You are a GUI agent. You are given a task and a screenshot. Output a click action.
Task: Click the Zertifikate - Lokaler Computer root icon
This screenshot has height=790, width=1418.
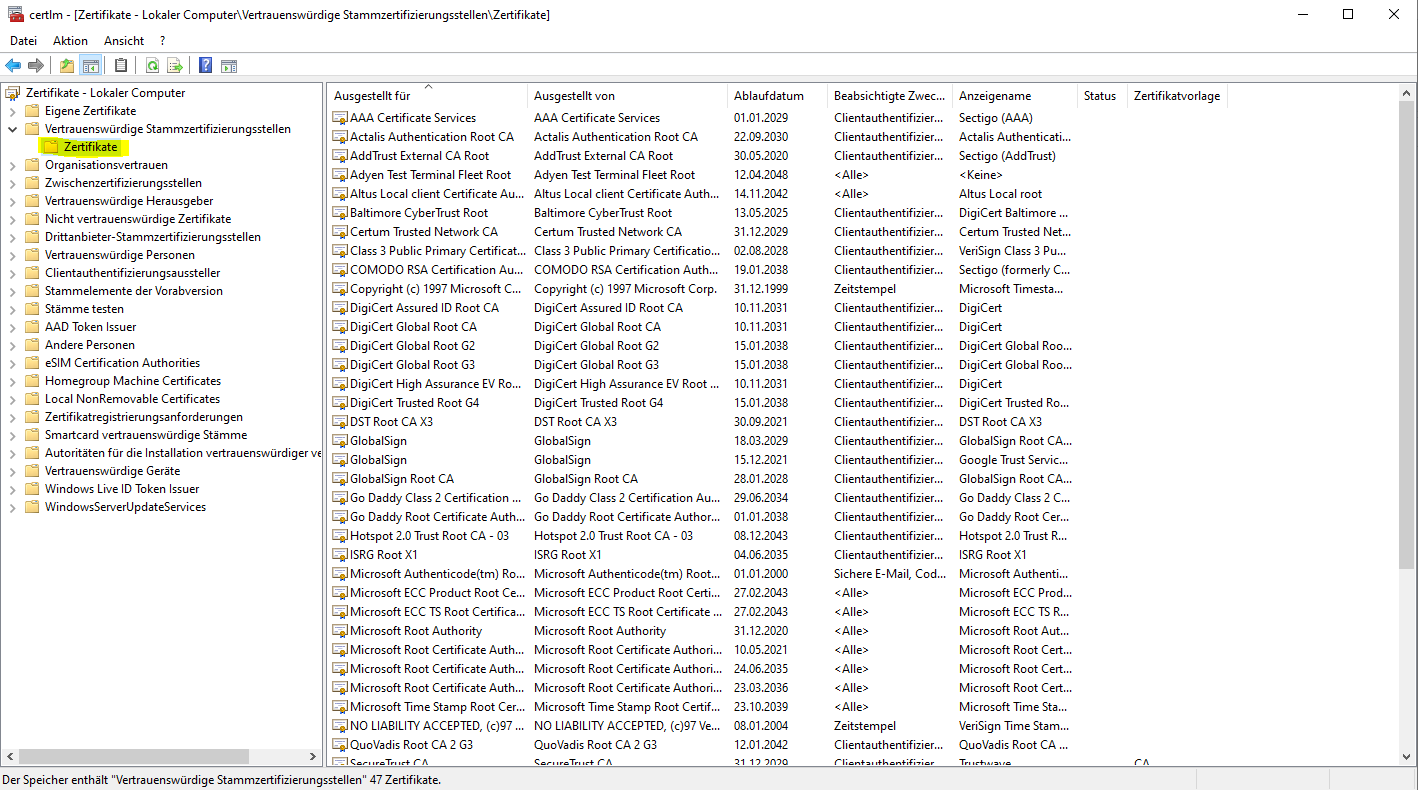[x=13, y=93]
